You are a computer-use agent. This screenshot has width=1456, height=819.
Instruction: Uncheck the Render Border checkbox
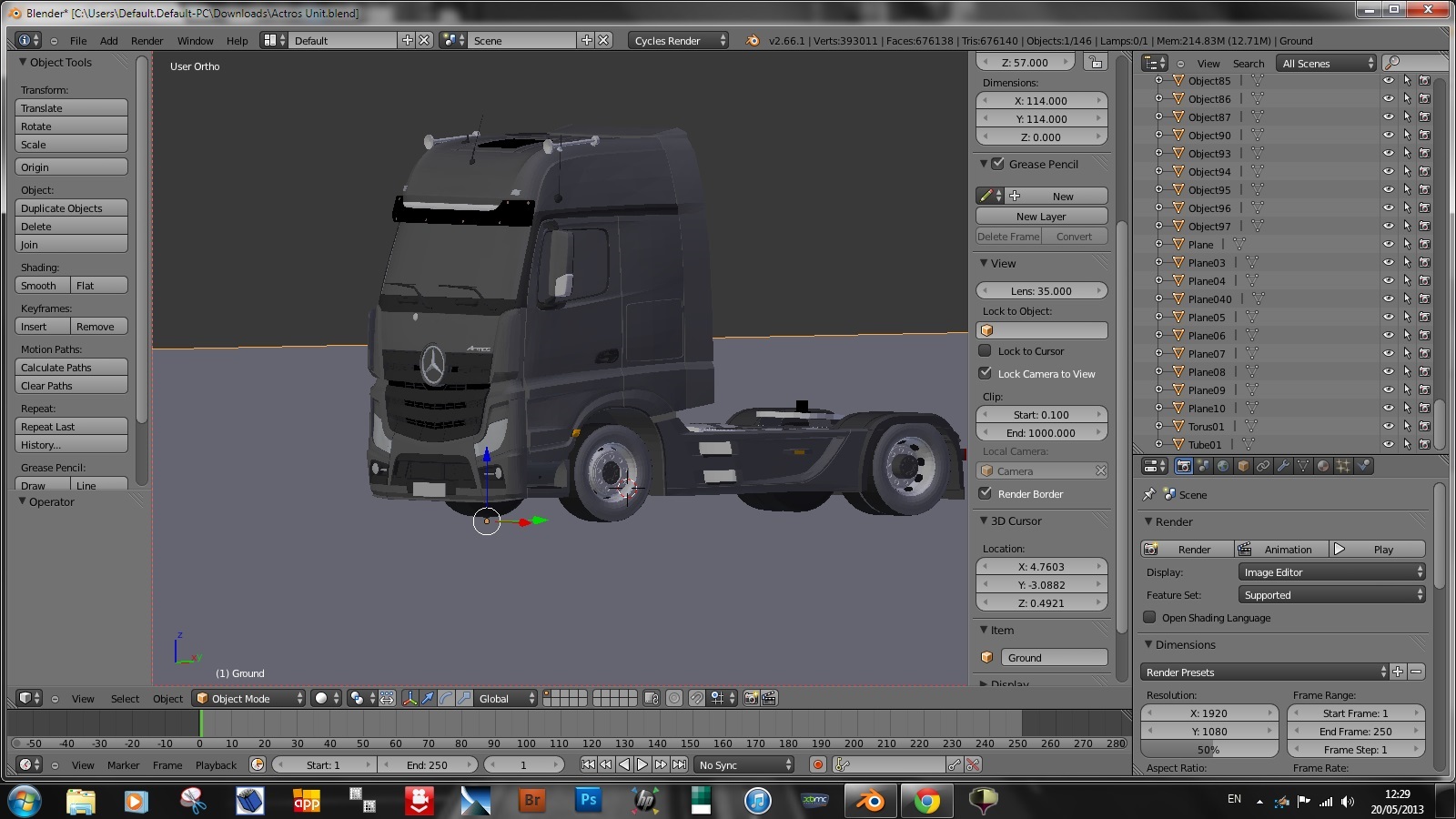(x=985, y=493)
